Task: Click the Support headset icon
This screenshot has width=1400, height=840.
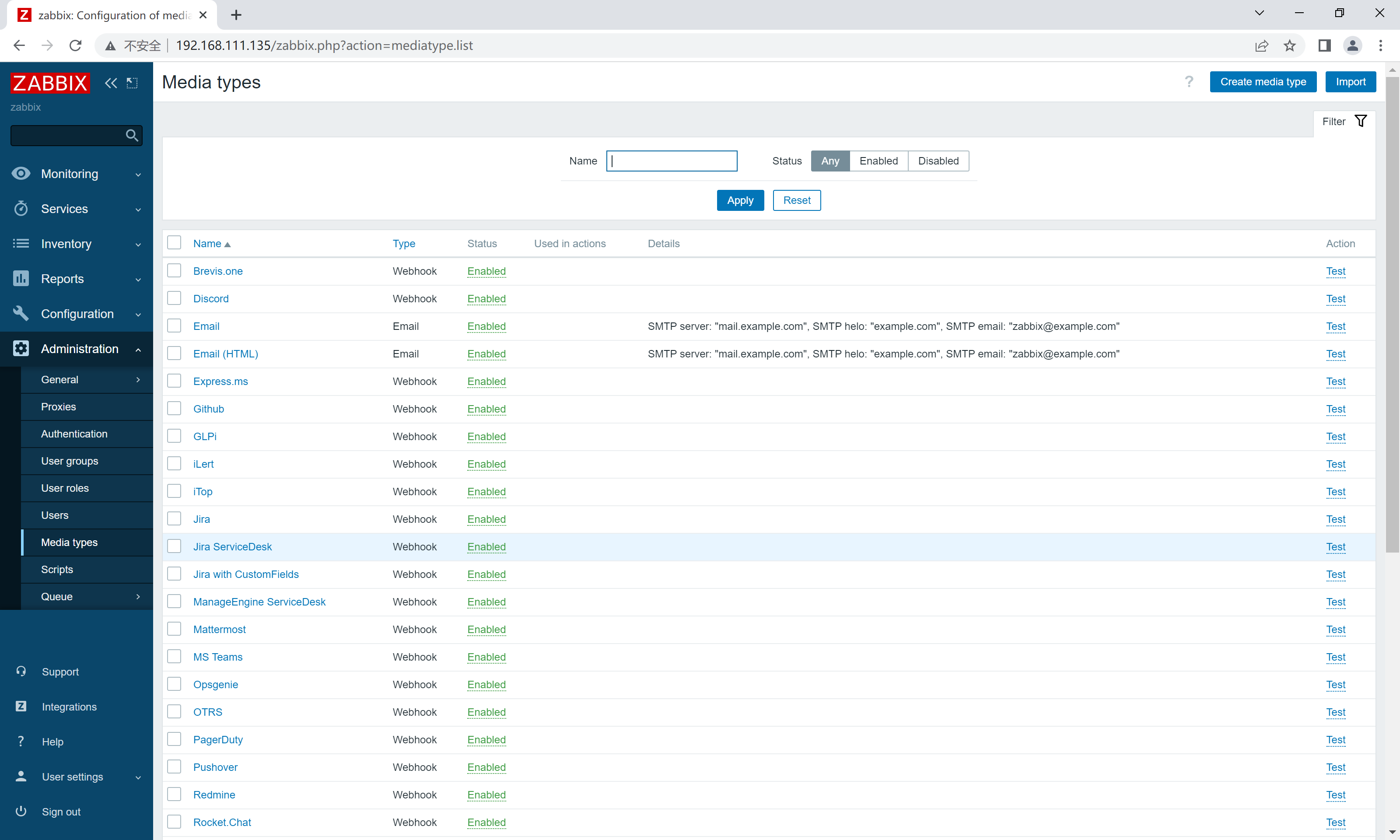Action: pyautogui.click(x=21, y=671)
